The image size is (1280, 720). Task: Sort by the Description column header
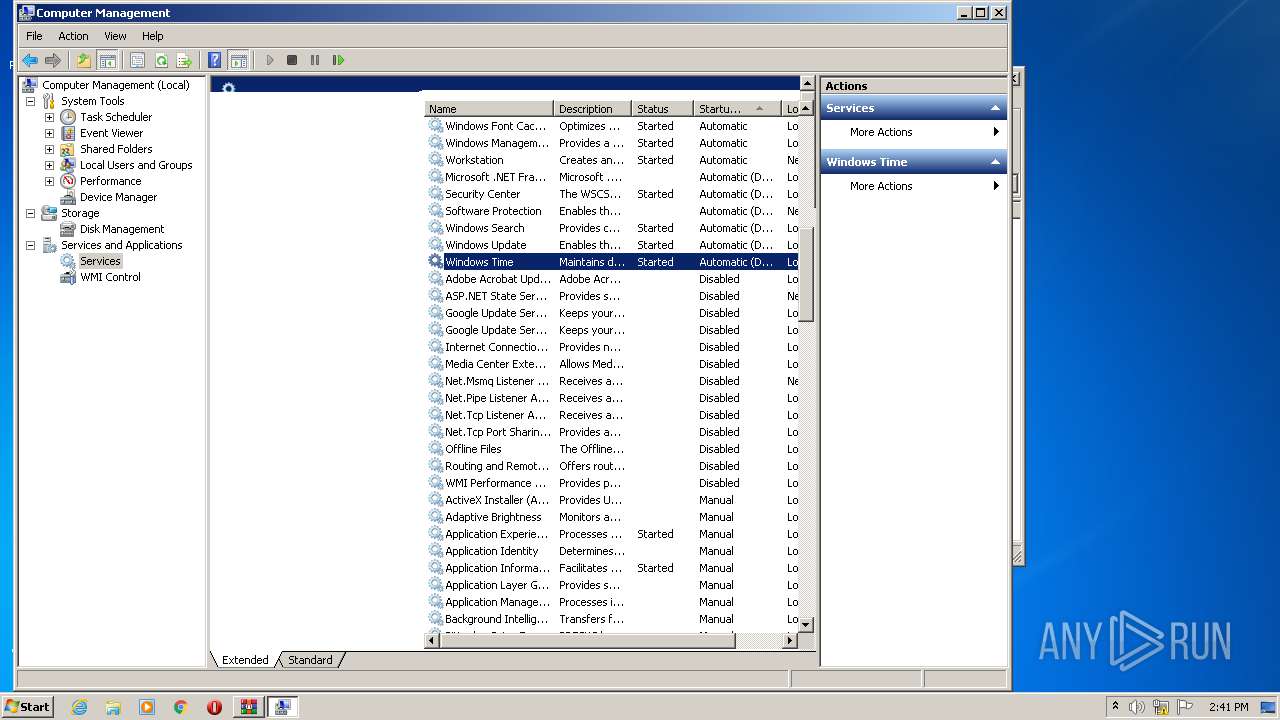pyautogui.click(x=593, y=109)
